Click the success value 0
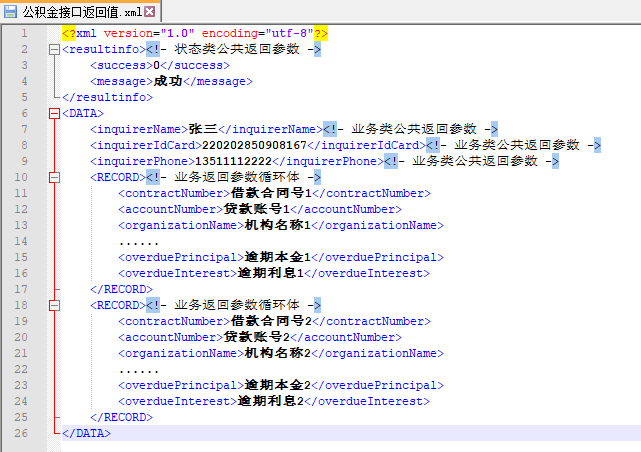The width and height of the screenshot is (641, 452). click(x=157, y=65)
